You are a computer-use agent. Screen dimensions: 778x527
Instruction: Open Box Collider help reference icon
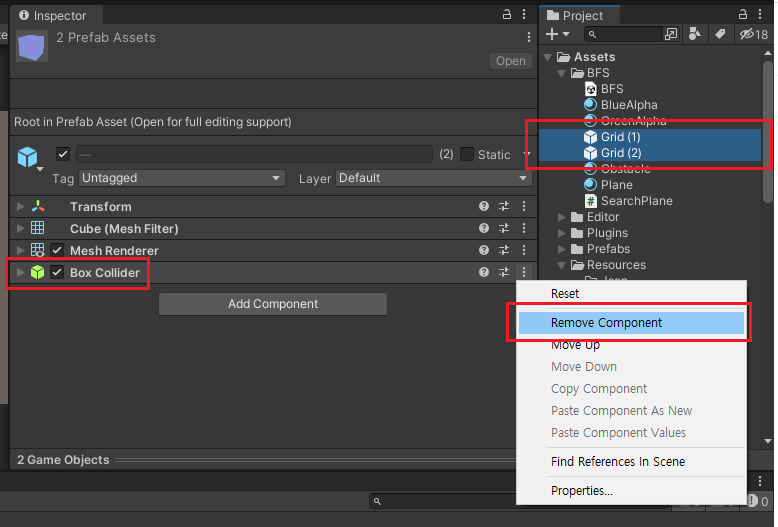point(484,272)
